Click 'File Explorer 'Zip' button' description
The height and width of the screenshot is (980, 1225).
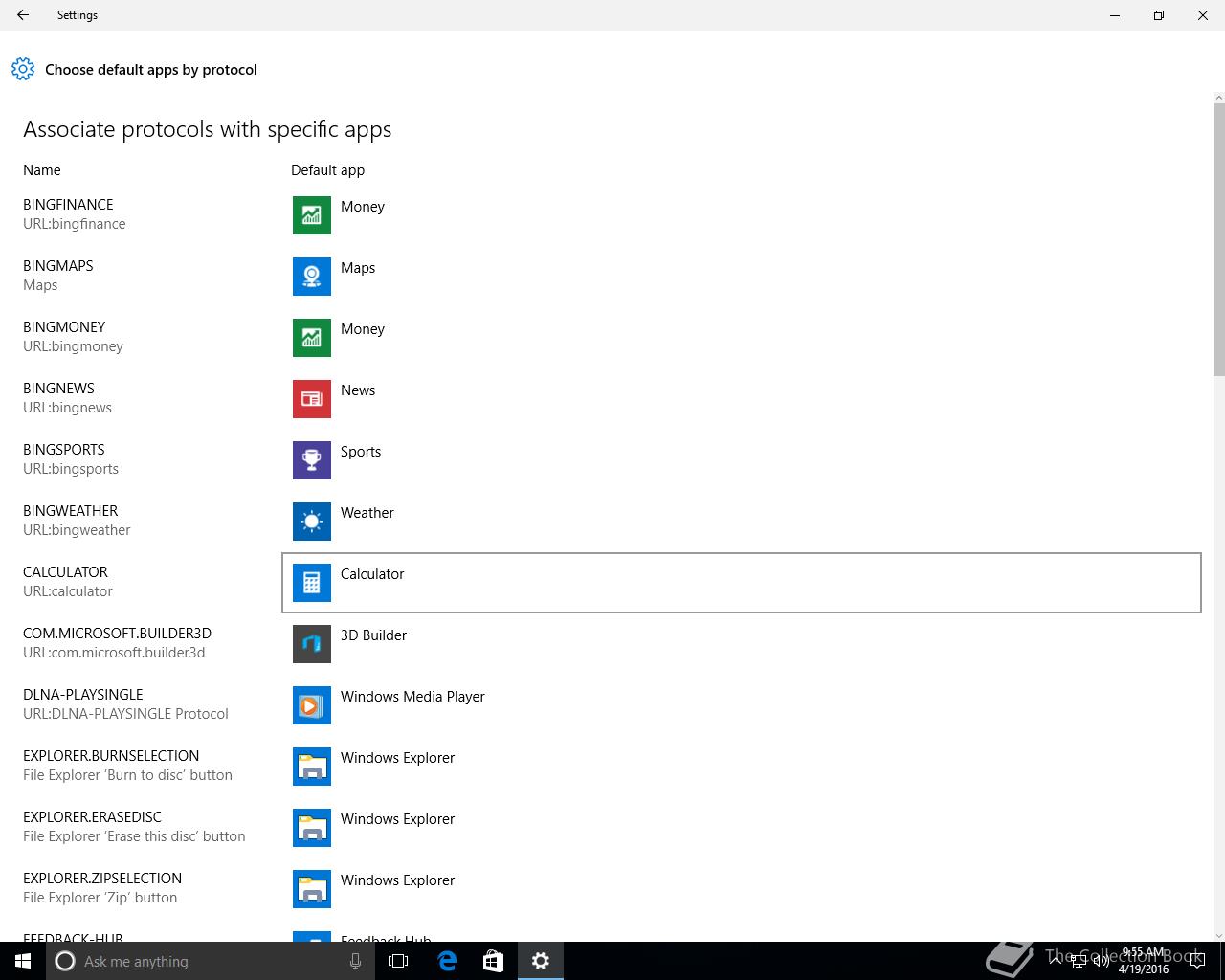(100, 898)
